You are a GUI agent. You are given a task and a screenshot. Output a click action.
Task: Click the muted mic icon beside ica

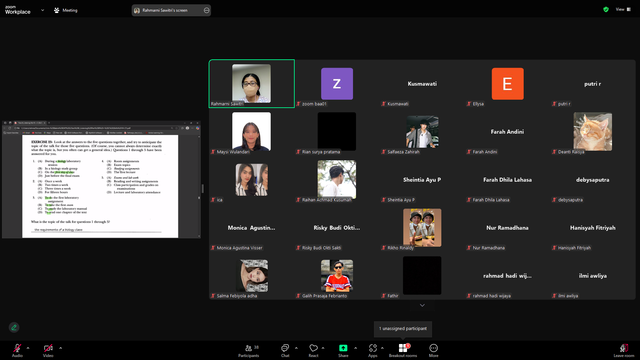tap(213, 200)
